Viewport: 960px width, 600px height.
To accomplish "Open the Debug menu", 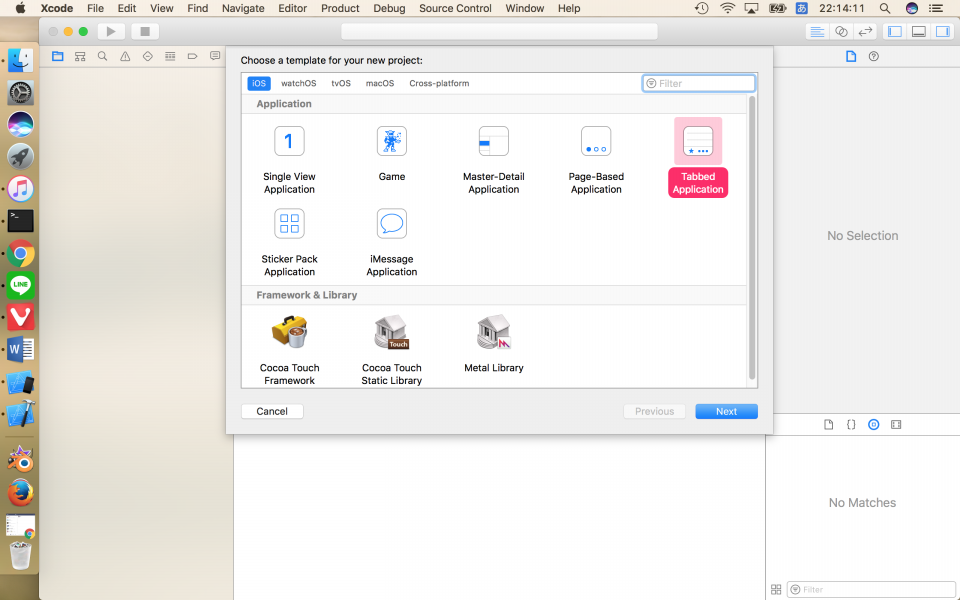I will tap(389, 8).
